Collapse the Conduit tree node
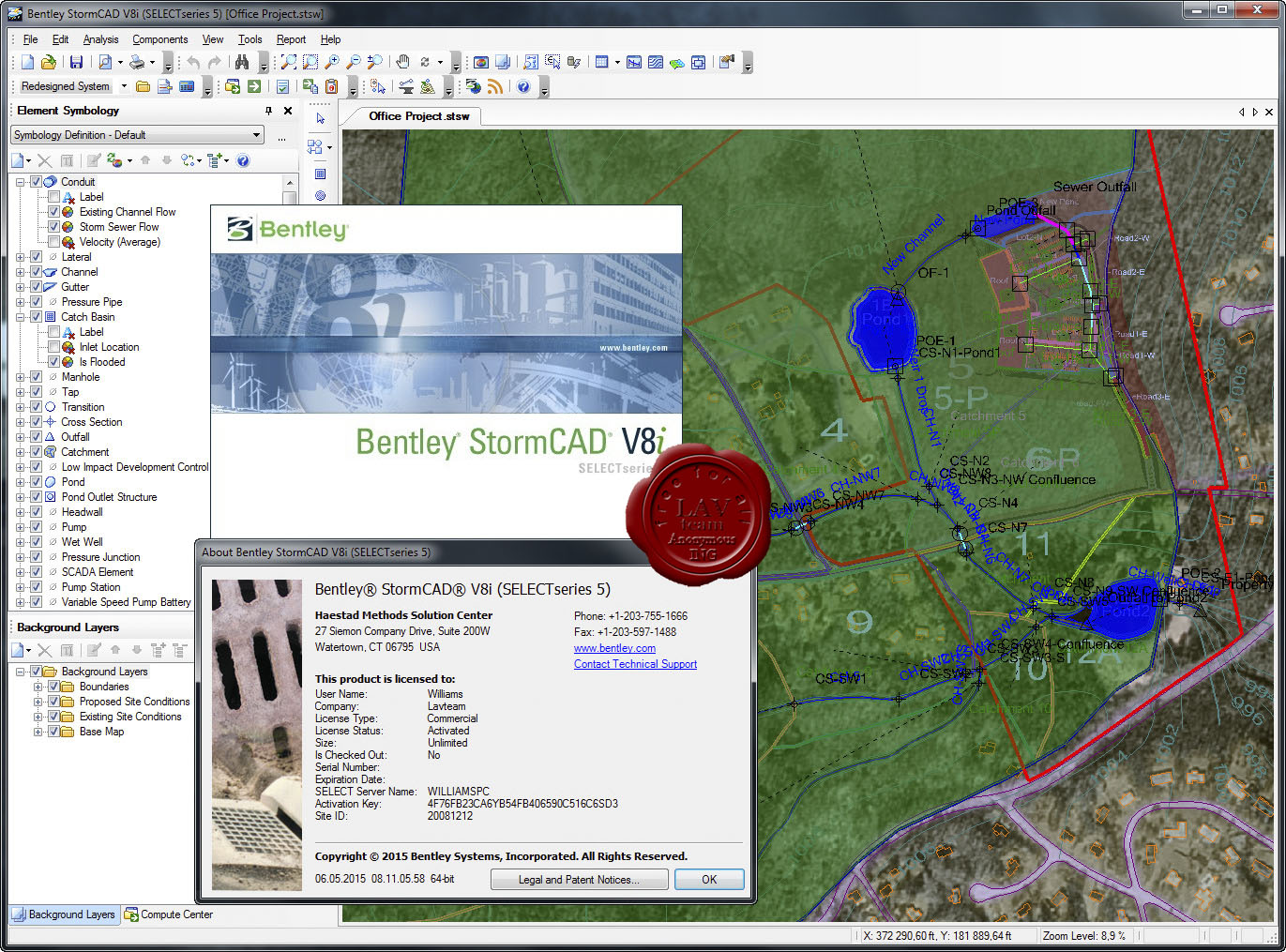This screenshot has height=952, width=1286. 21,182
